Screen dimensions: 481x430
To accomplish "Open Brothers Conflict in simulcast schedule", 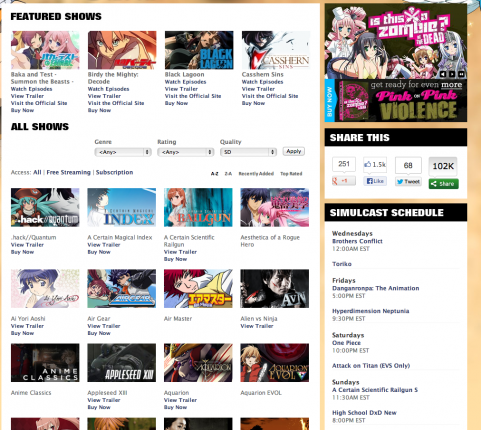I will pos(357,241).
